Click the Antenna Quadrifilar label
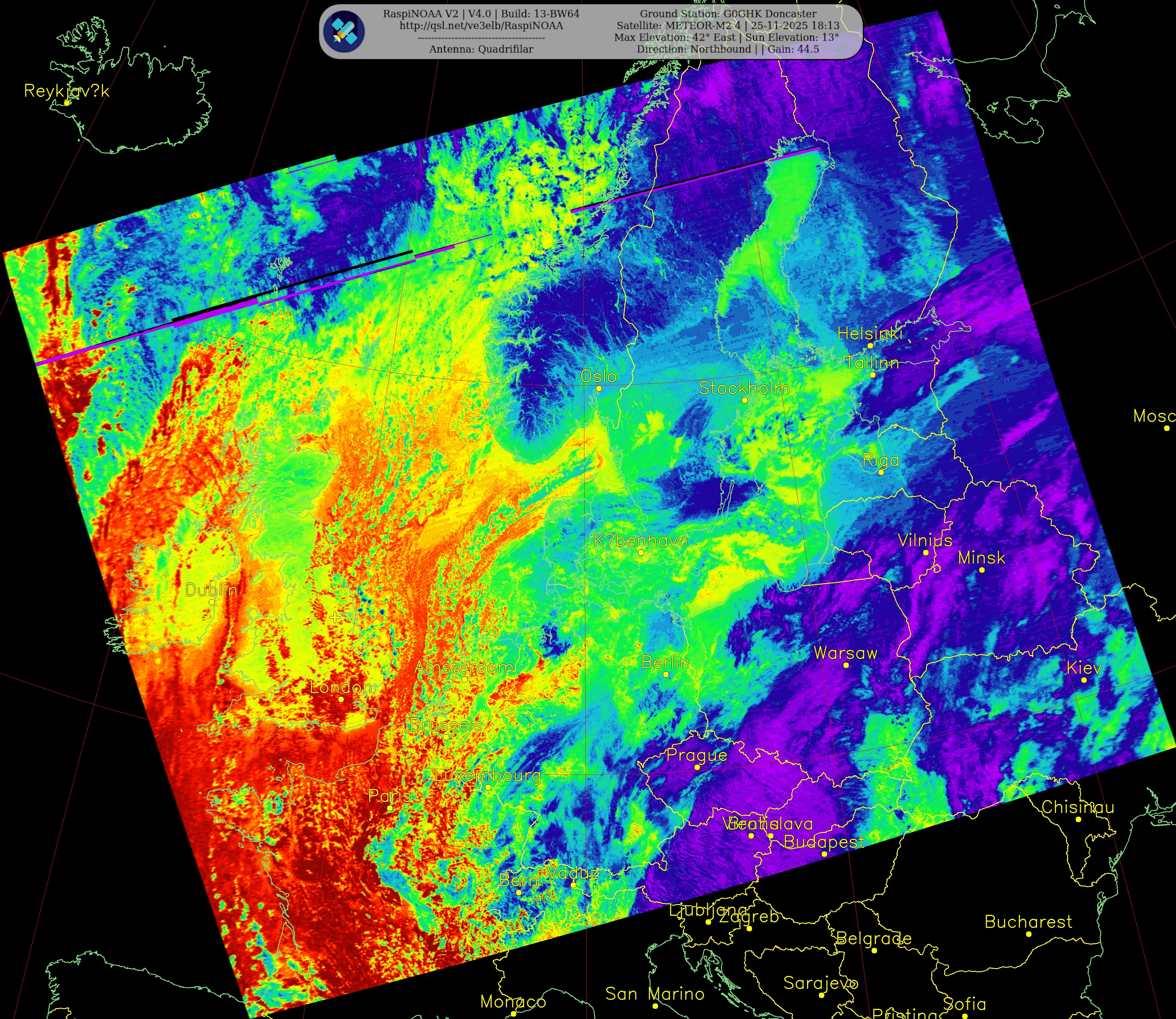Viewport: 1176px width, 1019px height. [481, 49]
